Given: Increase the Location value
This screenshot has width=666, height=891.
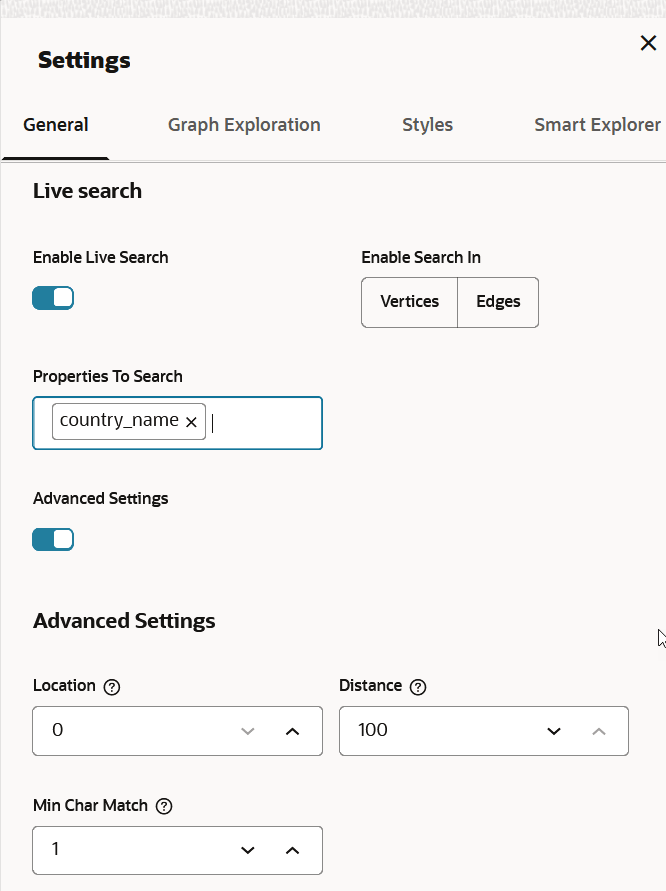Looking at the screenshot, I should pyautogui.click(x=292, y=731).
